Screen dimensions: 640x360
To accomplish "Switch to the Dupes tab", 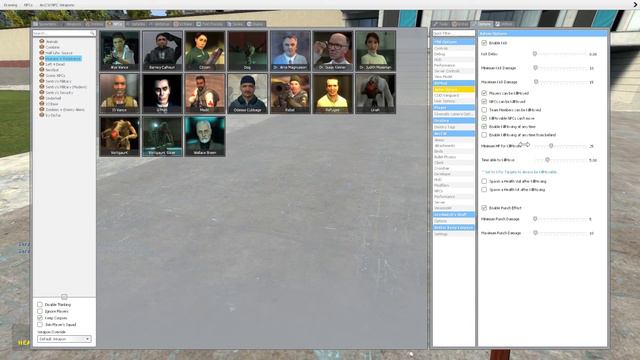I will (256, 24).
